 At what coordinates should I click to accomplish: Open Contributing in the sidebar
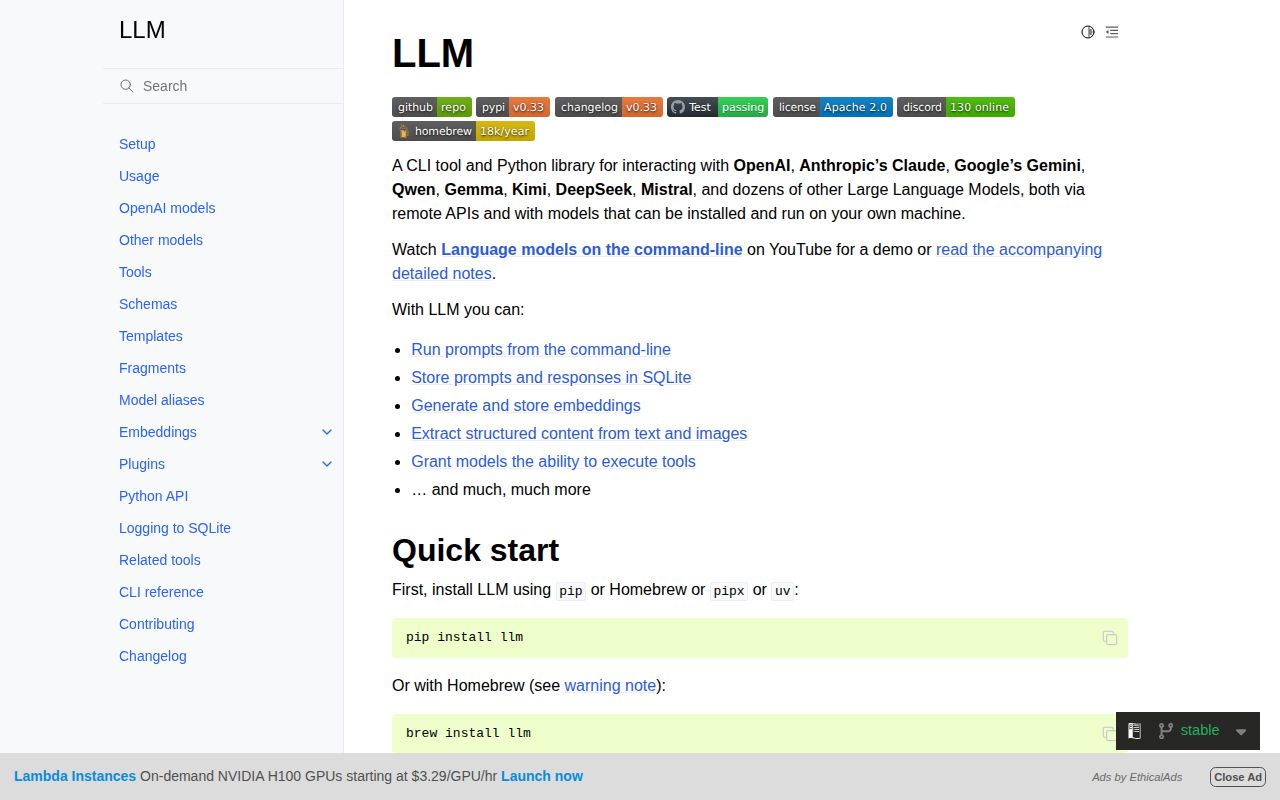click(x=157, y=624)
